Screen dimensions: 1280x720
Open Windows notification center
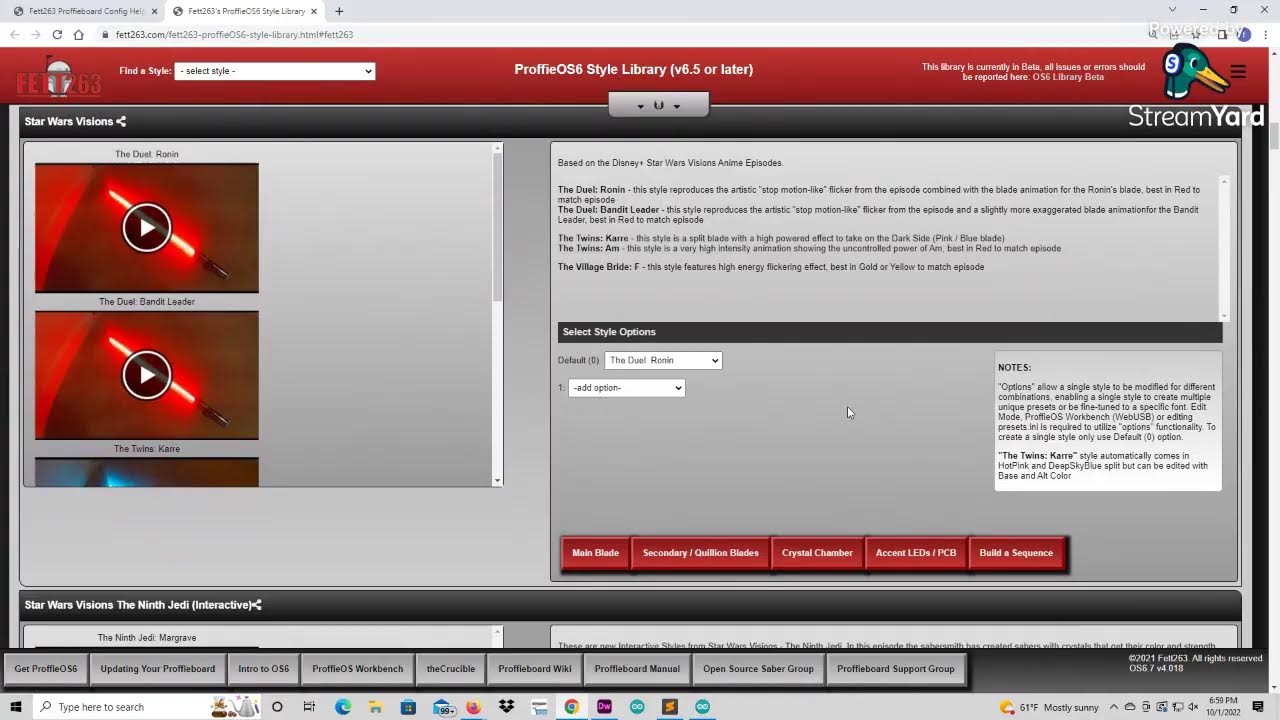pyautogui.click(x=1258, y=707)
